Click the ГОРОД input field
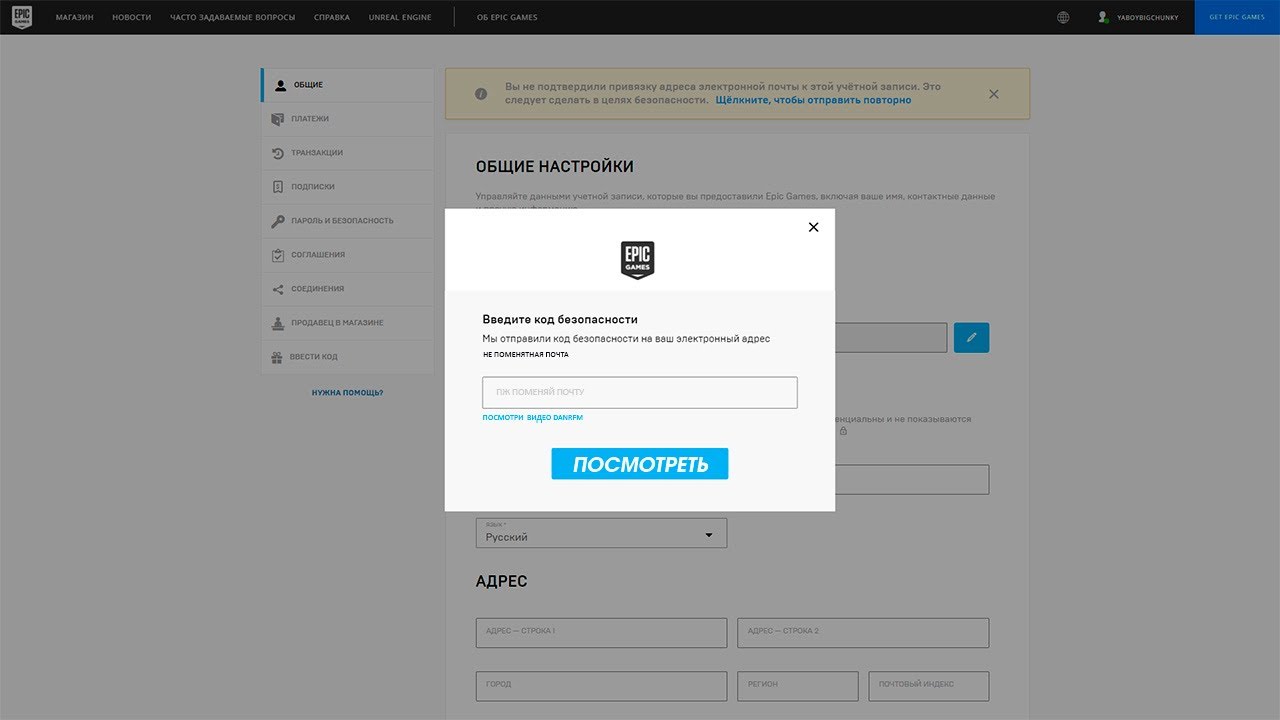Viewport: 1280px width, 720px height. (601, 686)
